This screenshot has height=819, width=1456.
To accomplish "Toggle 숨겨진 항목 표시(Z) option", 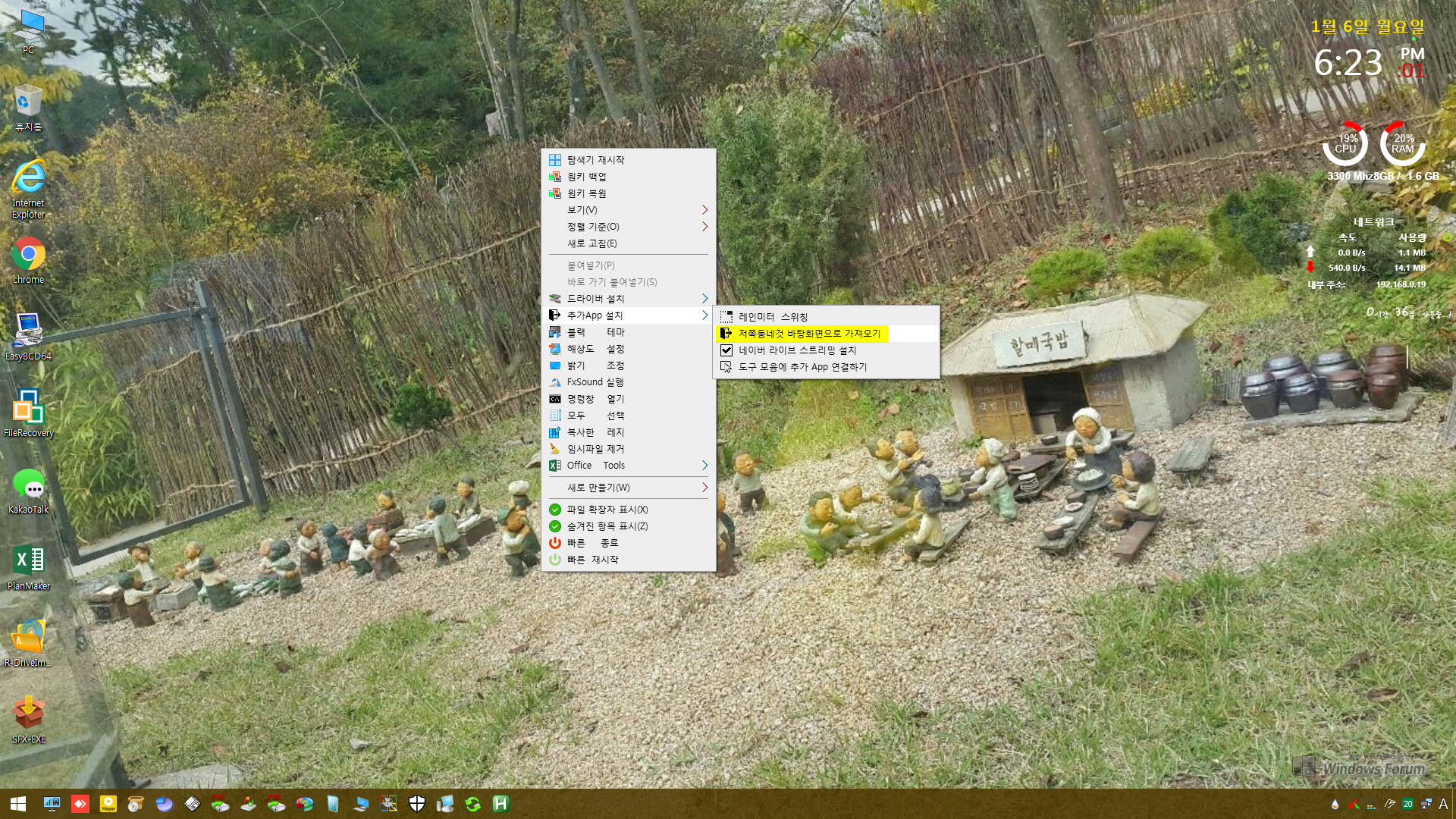I will [628, 526].
